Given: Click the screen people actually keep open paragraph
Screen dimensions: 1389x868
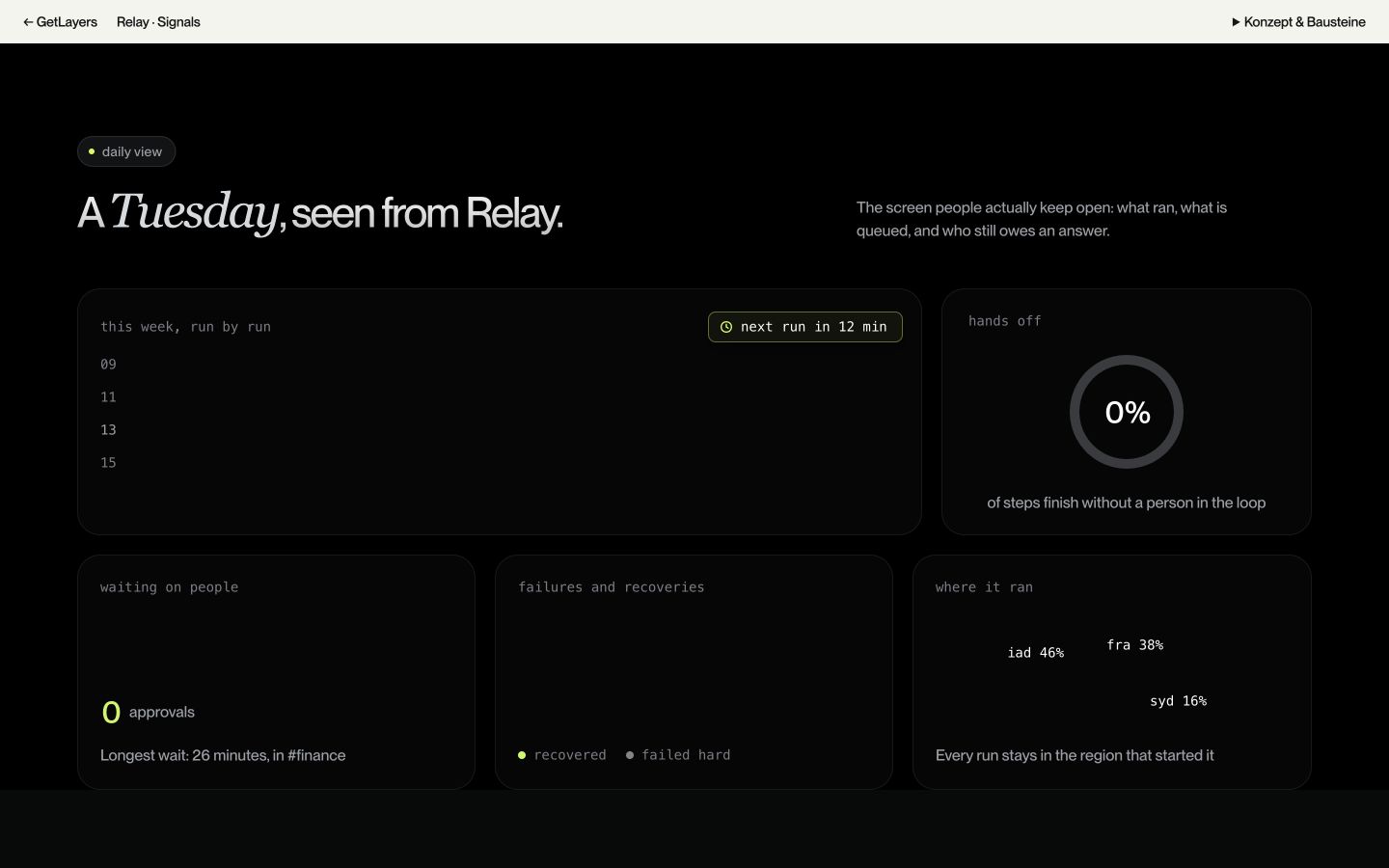Looking at the screenshot, I should [1042, 219].
